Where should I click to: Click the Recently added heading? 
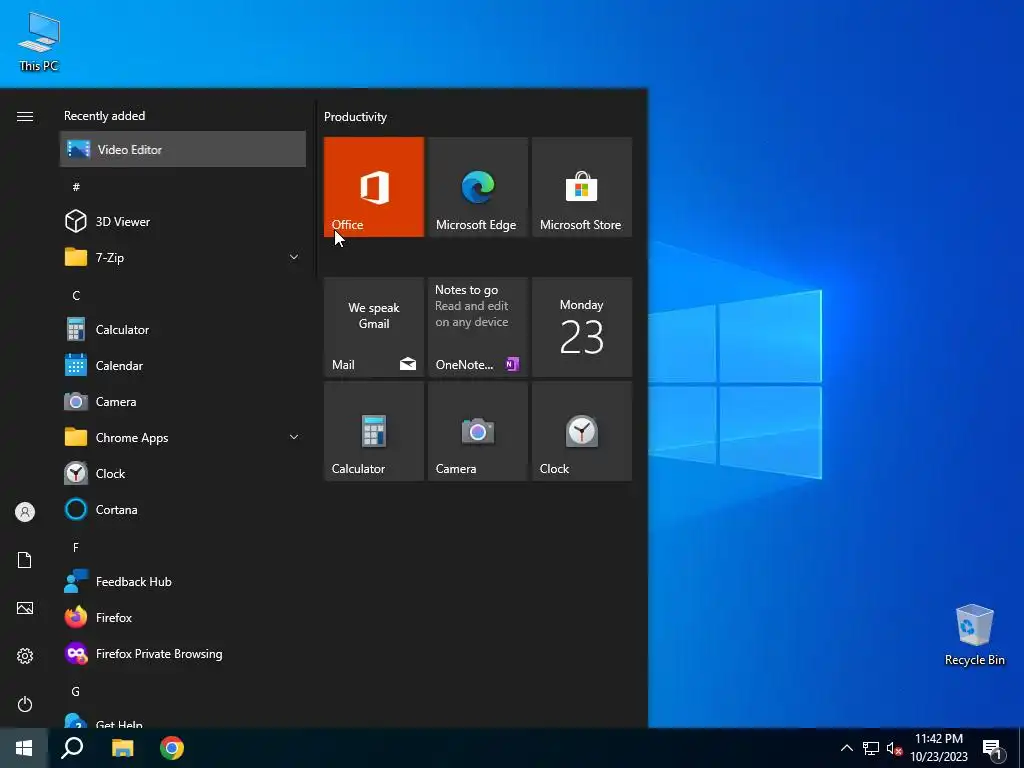pos(104,116)
